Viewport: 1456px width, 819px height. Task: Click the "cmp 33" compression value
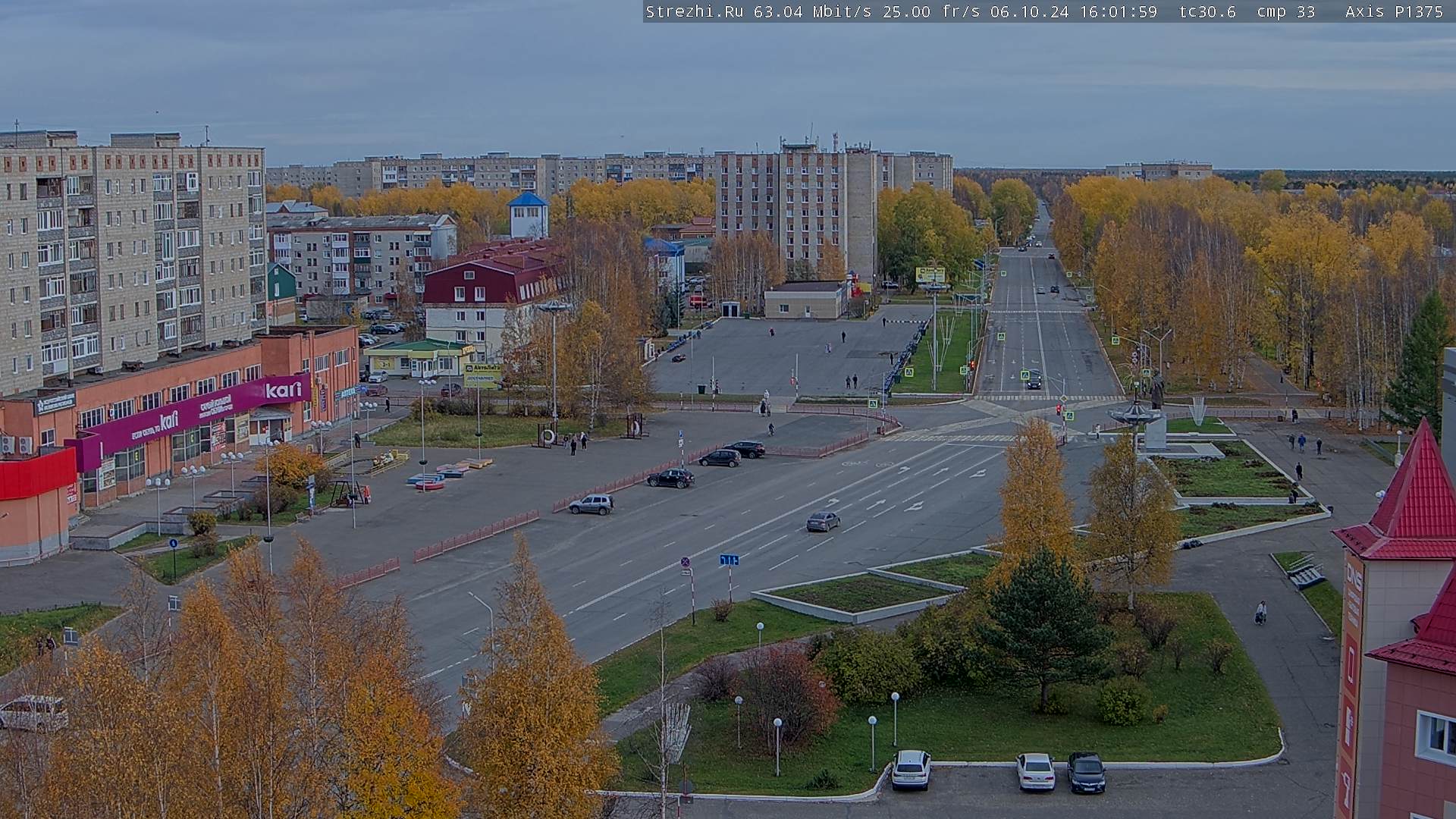[1286, 11]
